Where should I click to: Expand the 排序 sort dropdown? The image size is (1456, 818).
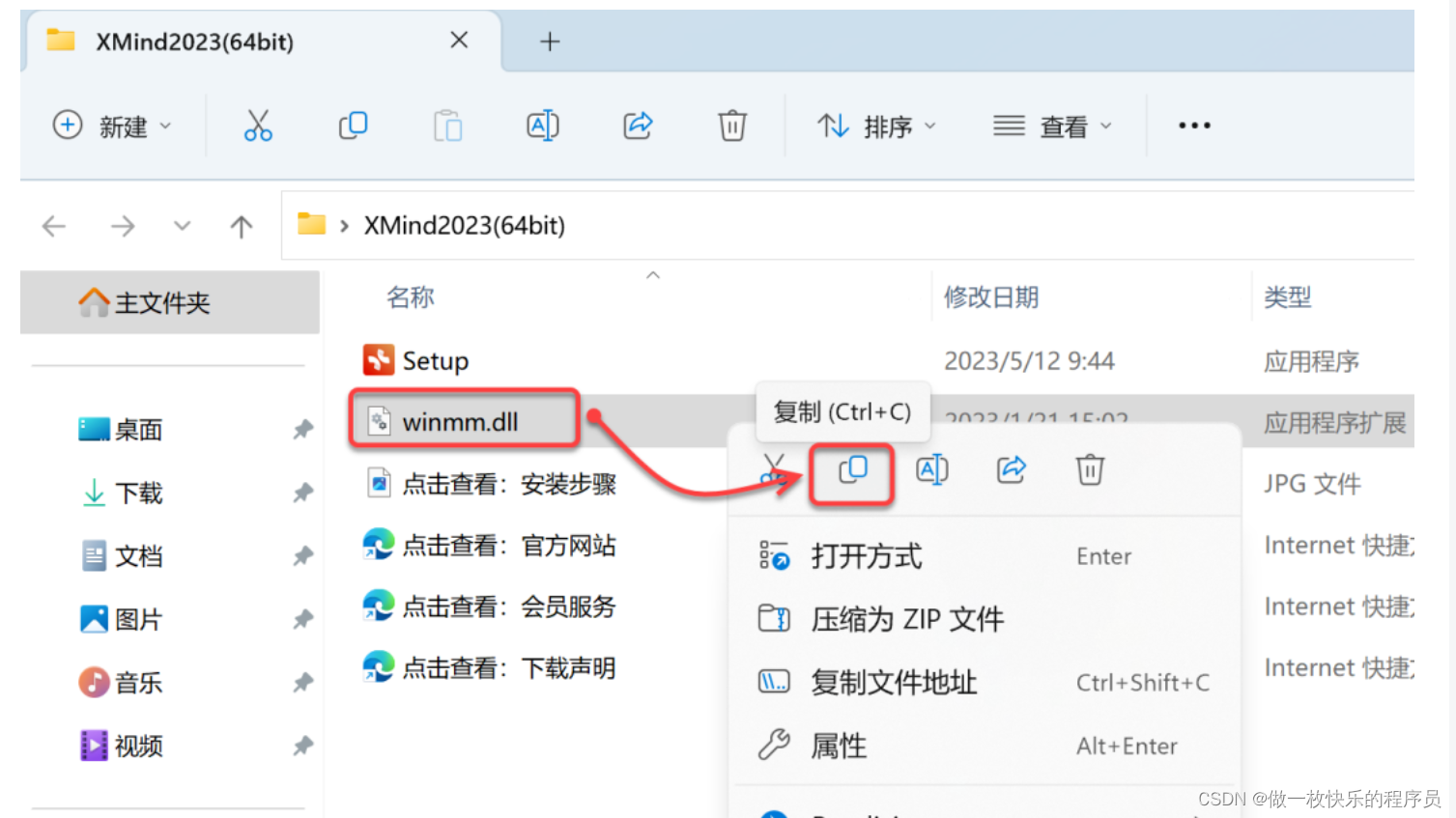(876, 126)
